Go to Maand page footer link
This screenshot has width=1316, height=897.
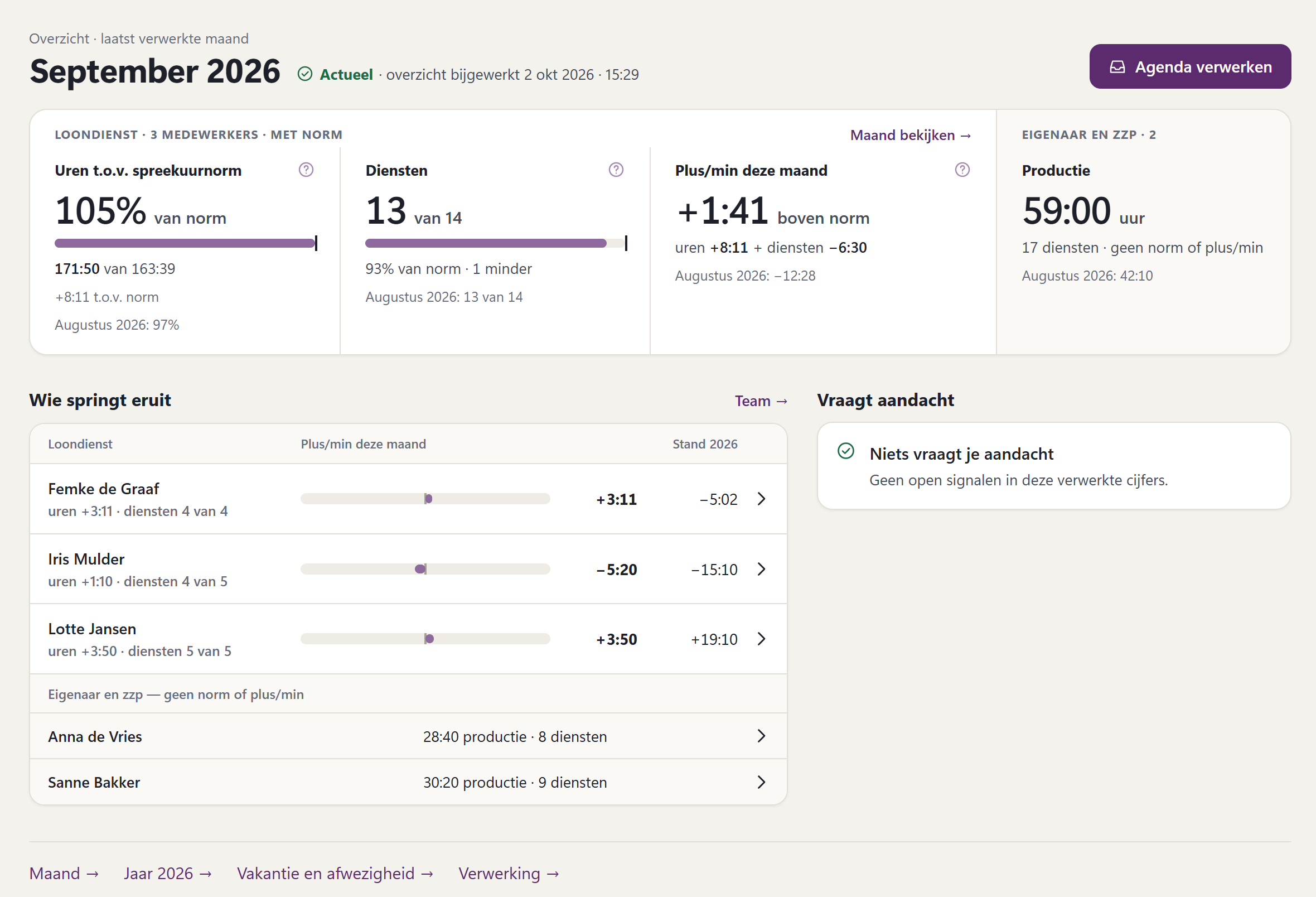pos(64,873)
